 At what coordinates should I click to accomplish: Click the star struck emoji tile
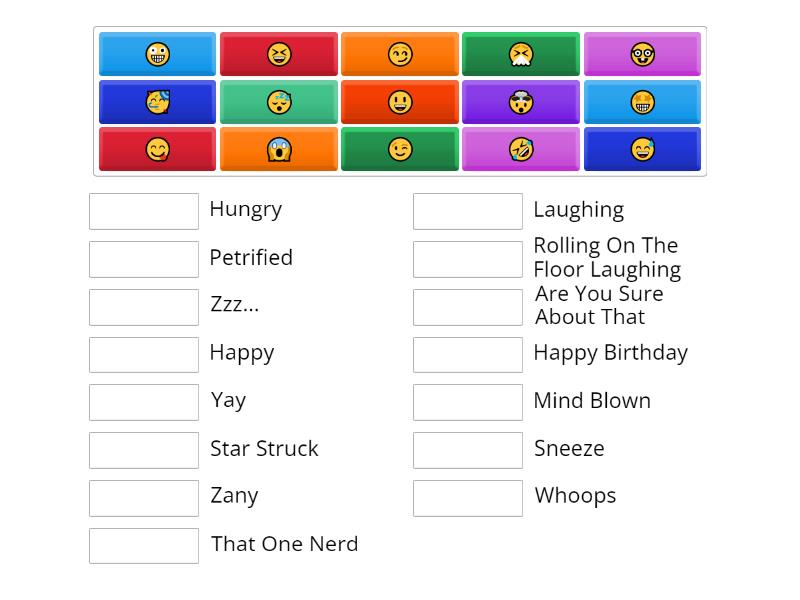643,101
